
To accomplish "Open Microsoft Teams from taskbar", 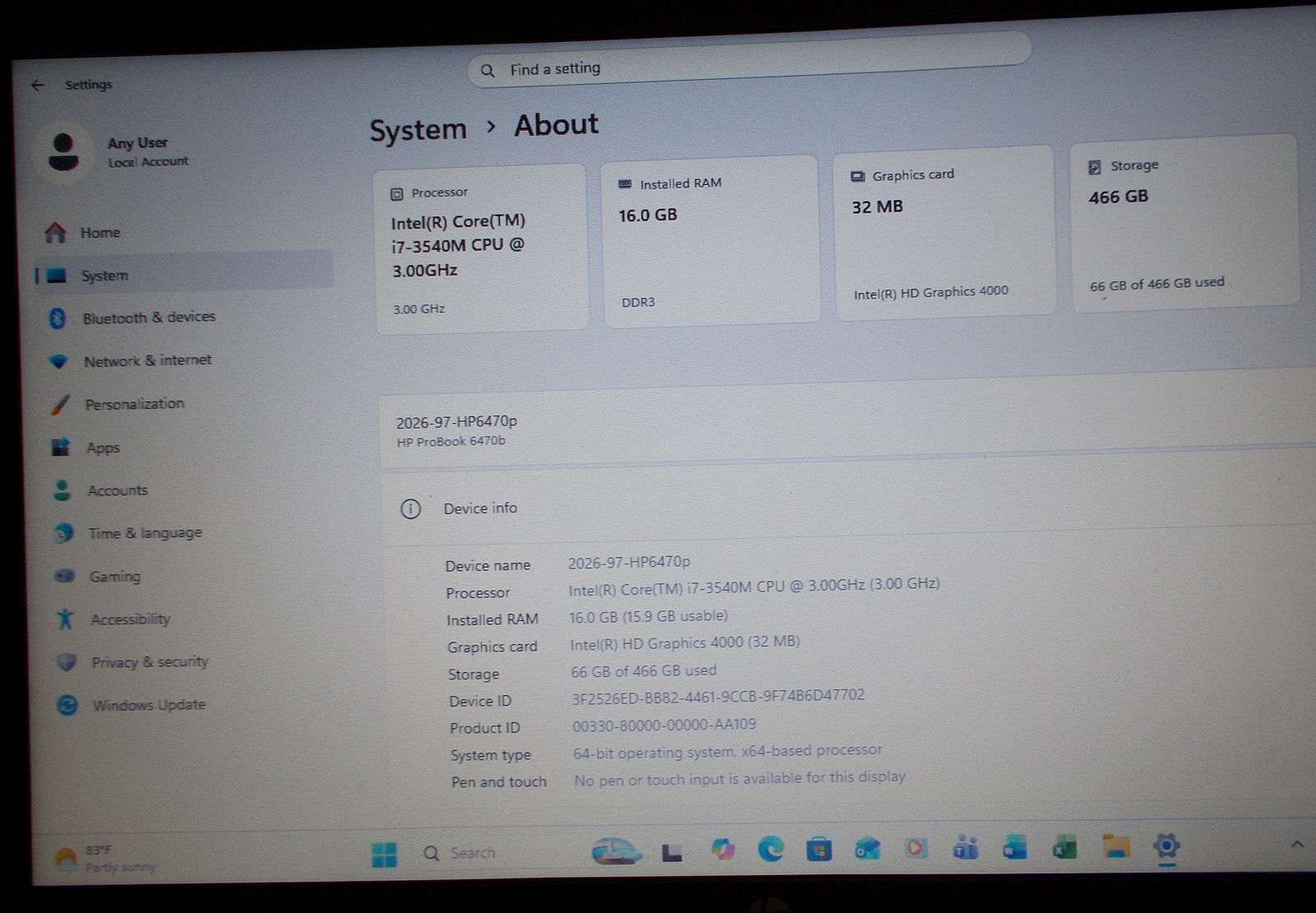I will [x=966, y=847].
